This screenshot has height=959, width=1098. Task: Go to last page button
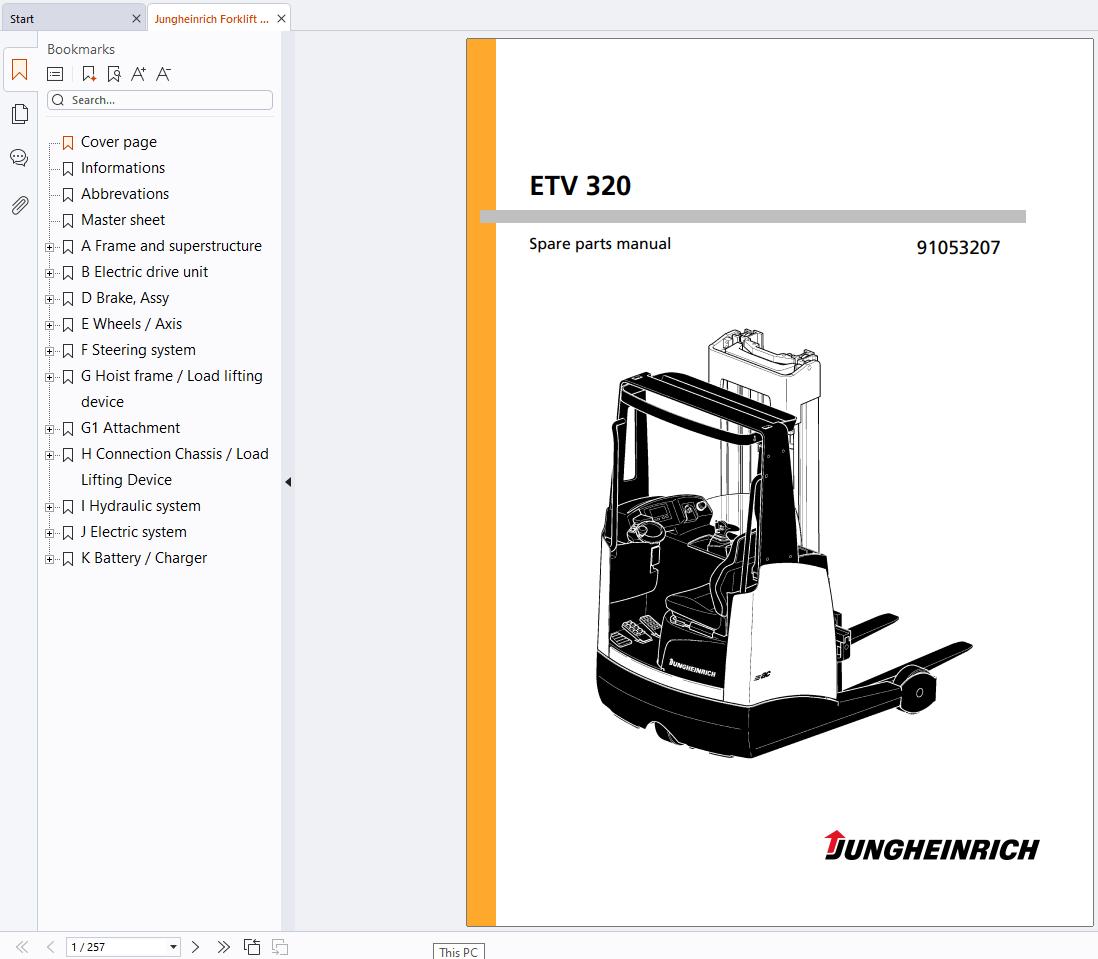(x=223, y=947)
